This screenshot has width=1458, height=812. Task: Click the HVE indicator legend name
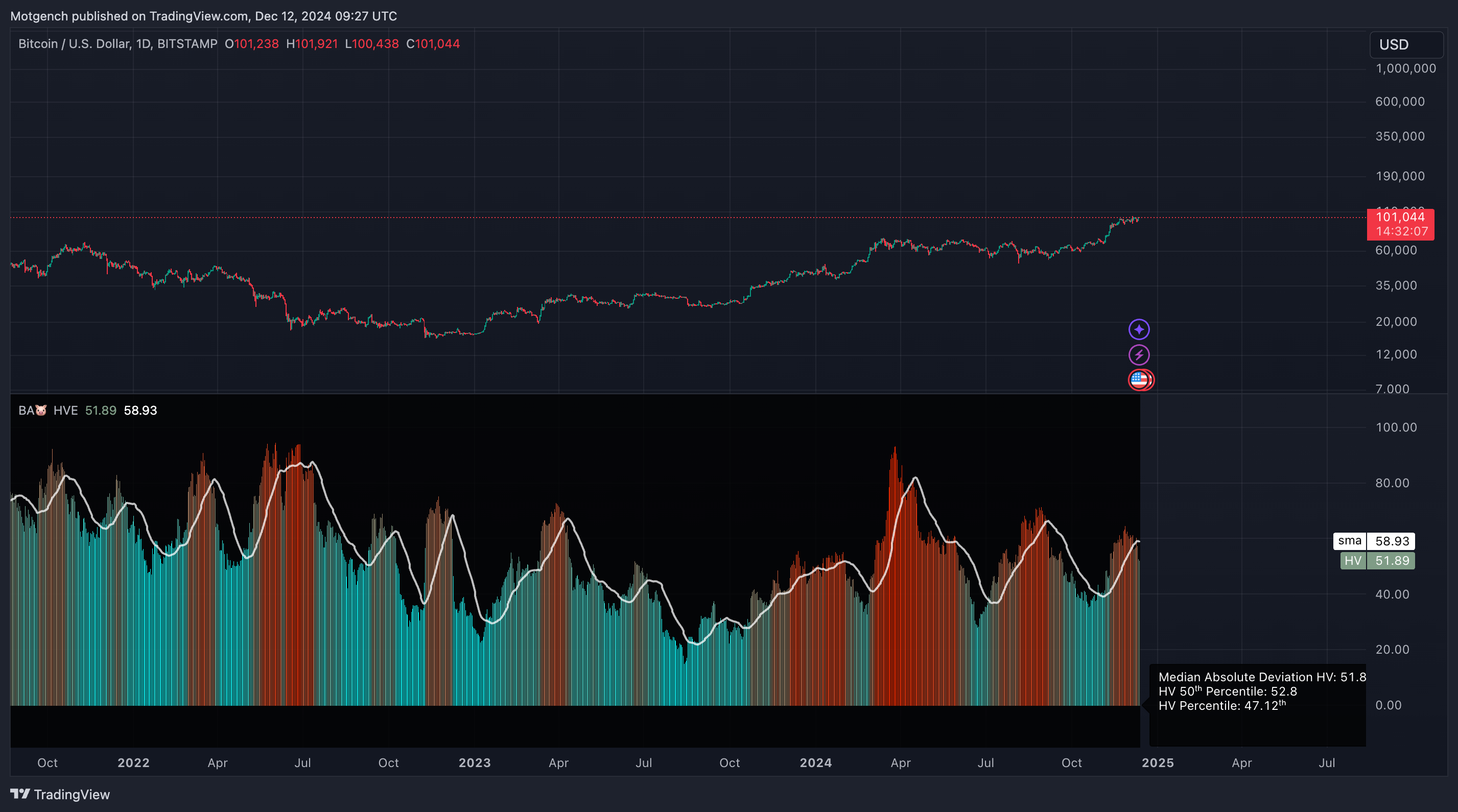coord(66,410)
